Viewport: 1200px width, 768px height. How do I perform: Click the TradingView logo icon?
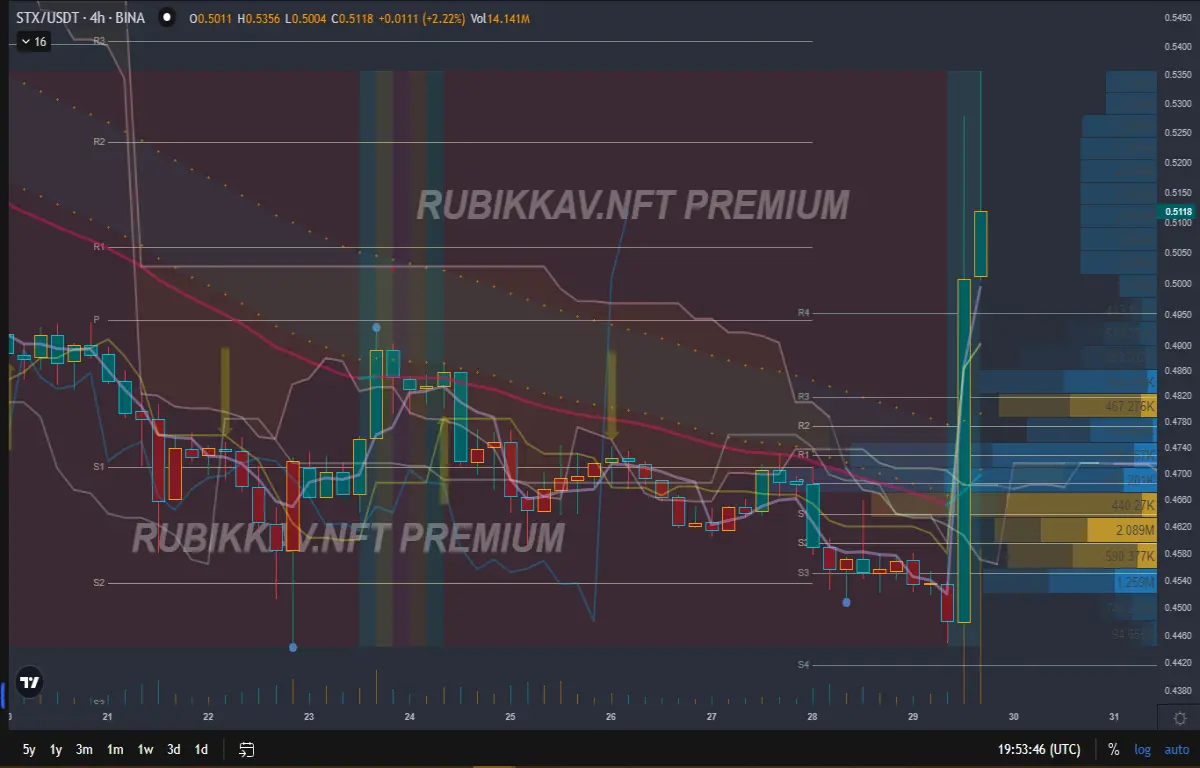click(x=30, y=683)
